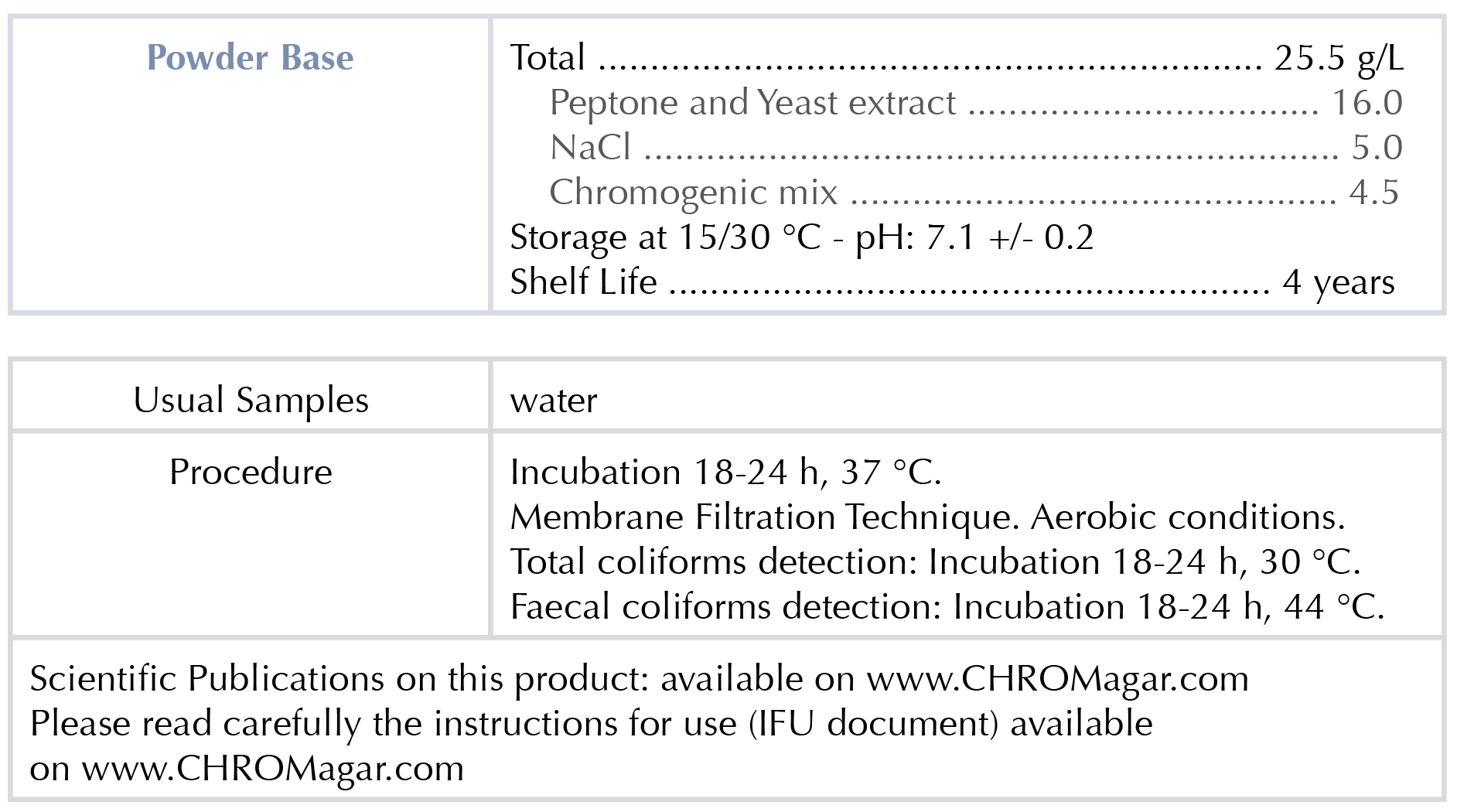Click the Incubation 18-24 h, 37 °C line

tap(725, 473)
